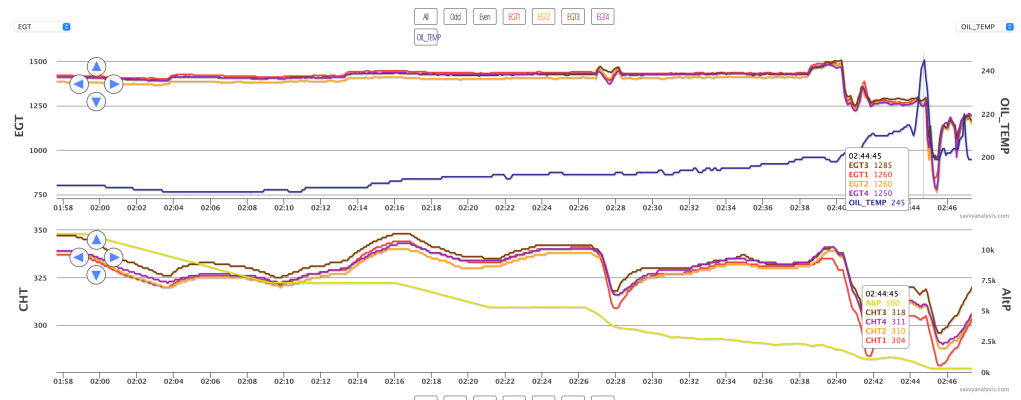The image size is (1021, 400).
Task: Toggle the EGT4 series visibility
Action: coord(603,16)
